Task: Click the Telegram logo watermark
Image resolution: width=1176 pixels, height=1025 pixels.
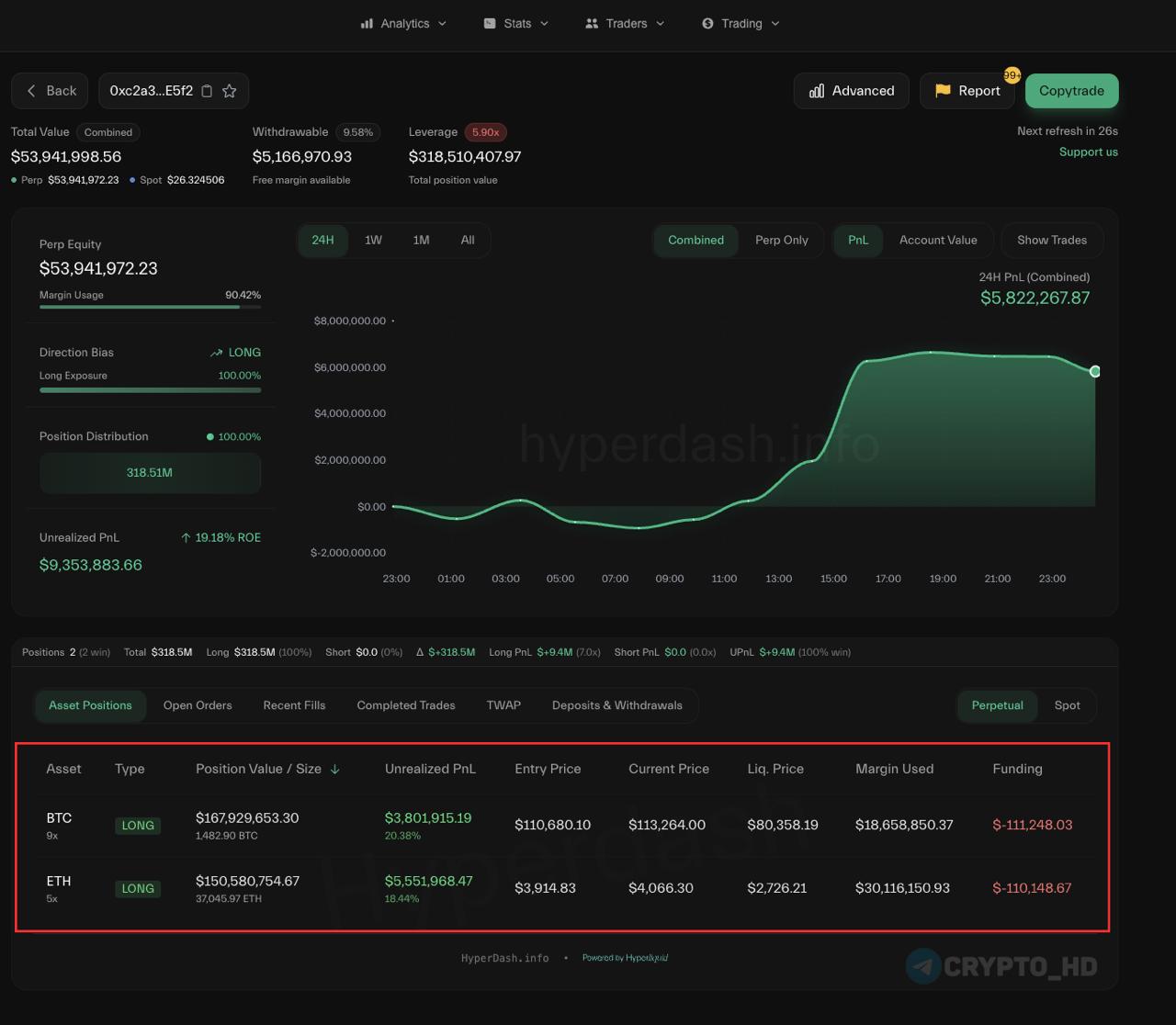Action: (x=923, y=966)
